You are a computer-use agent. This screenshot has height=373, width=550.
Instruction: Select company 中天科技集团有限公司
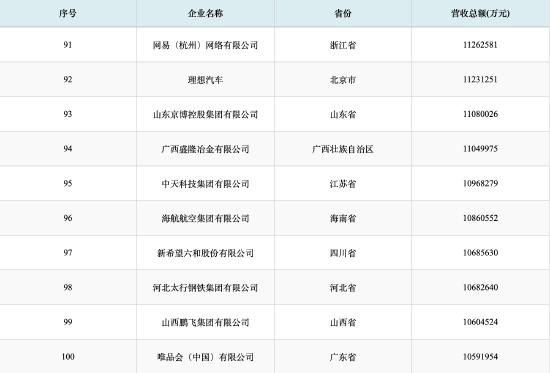tap(205, 184)
